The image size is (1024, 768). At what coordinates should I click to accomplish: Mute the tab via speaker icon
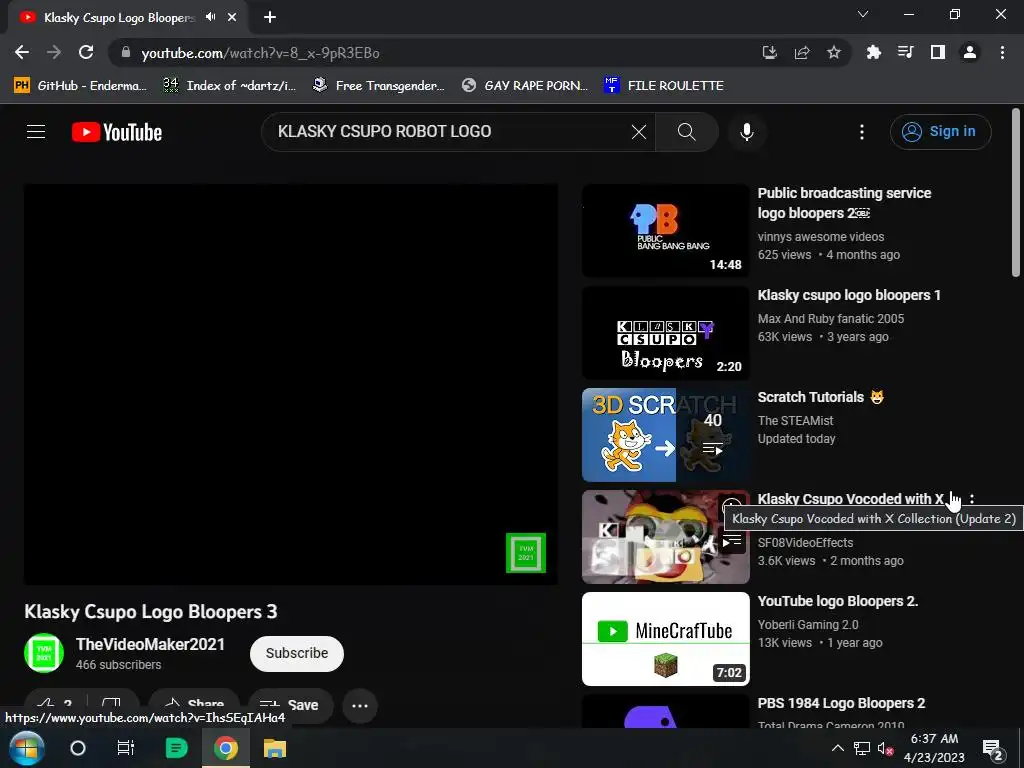(x=210, y=18)
